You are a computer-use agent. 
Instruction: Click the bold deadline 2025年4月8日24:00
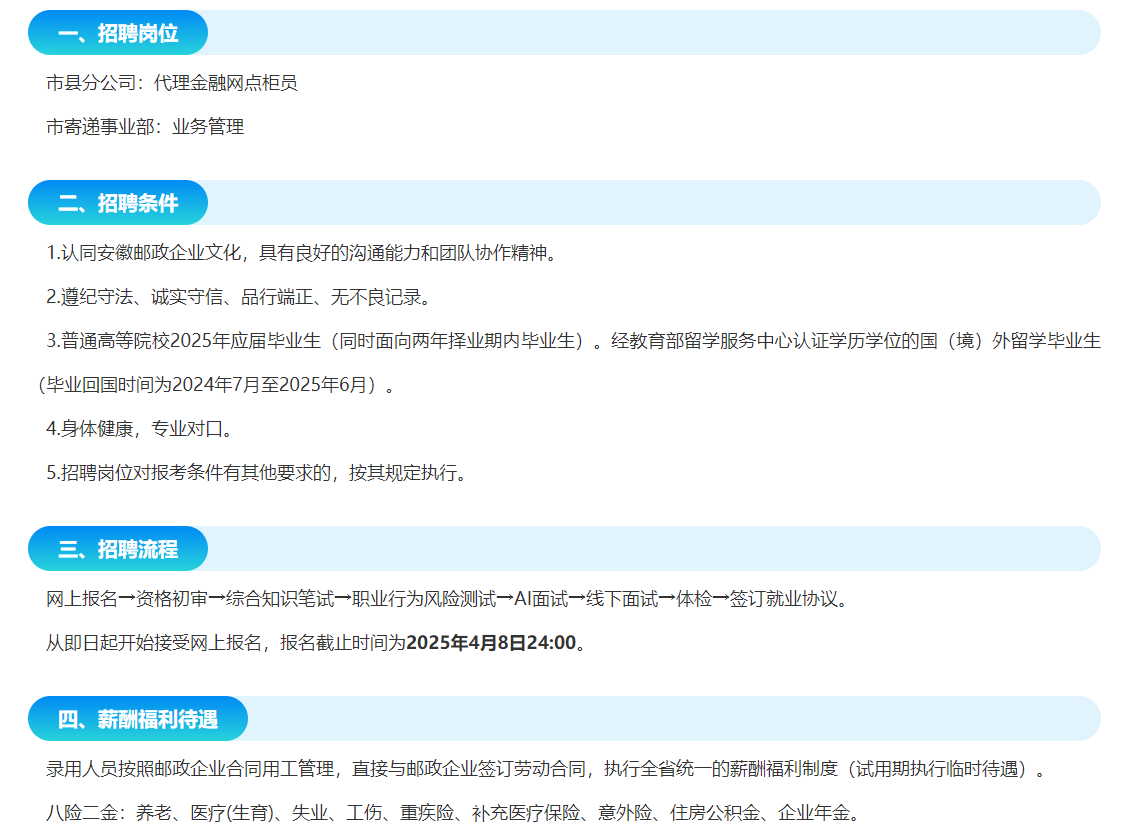tap(491, 642)
